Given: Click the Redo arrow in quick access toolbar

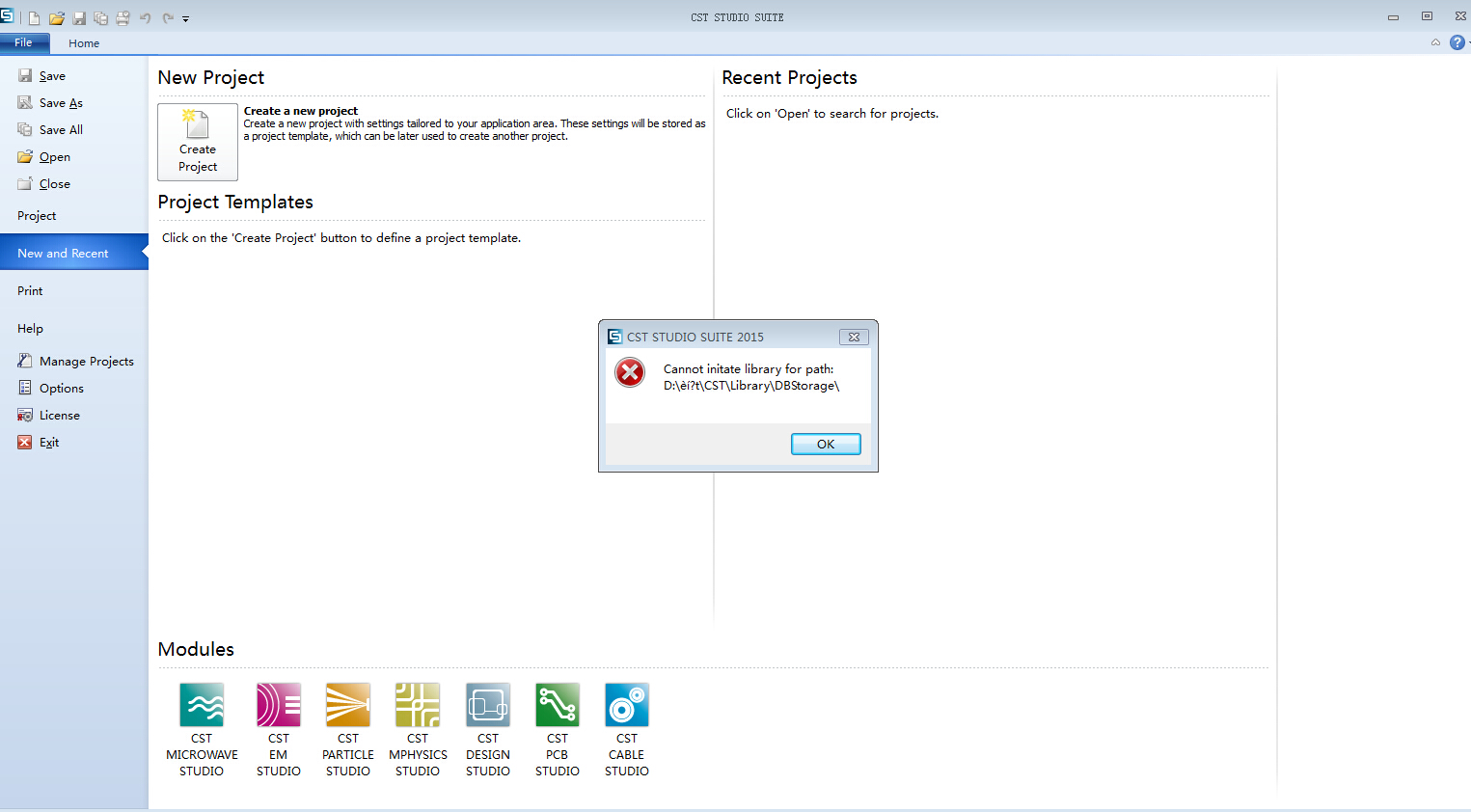Looking at the screenshot, I should pyautogui.click(x=168, y=18).
